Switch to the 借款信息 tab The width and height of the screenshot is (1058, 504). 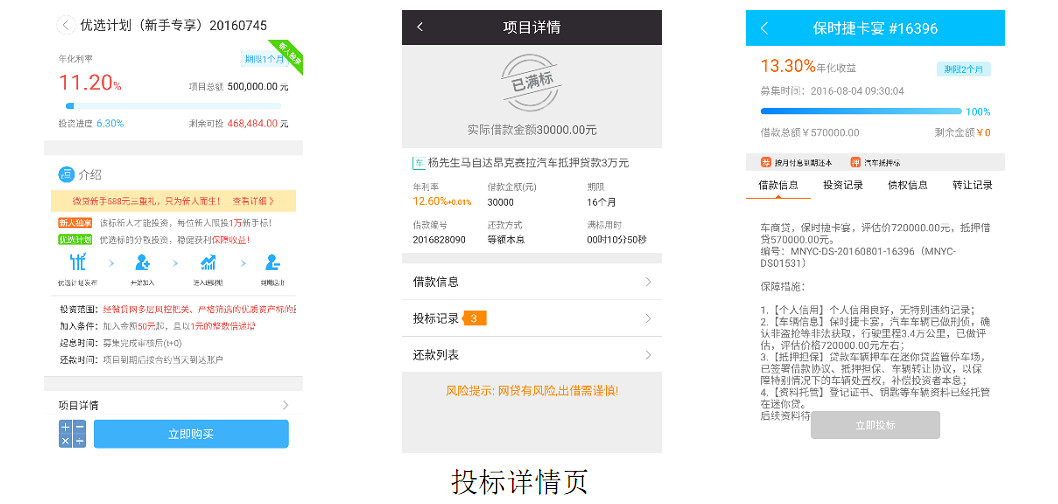(x=779, y=185)
